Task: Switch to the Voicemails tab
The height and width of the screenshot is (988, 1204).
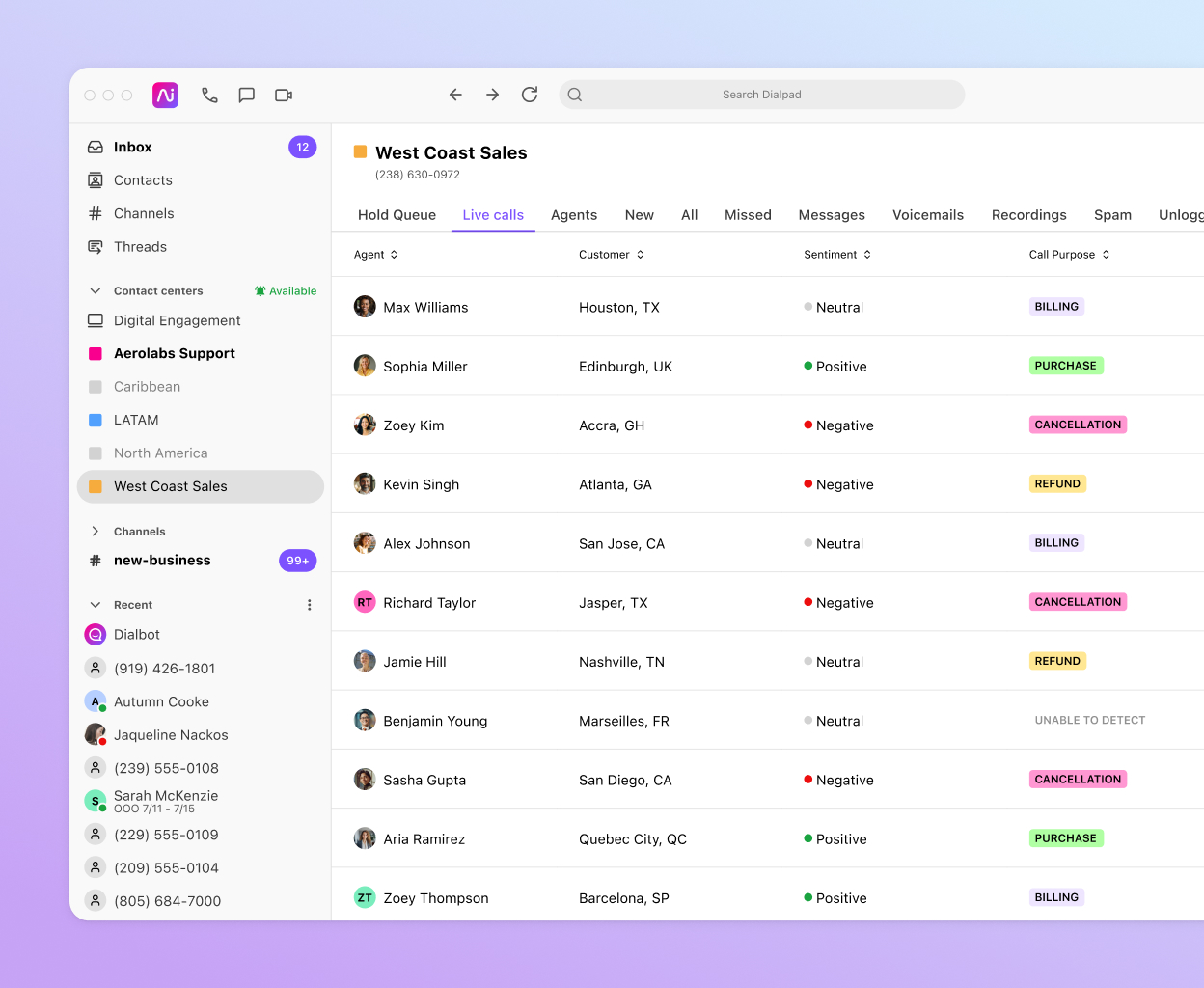Action: (x=927, y=214)
